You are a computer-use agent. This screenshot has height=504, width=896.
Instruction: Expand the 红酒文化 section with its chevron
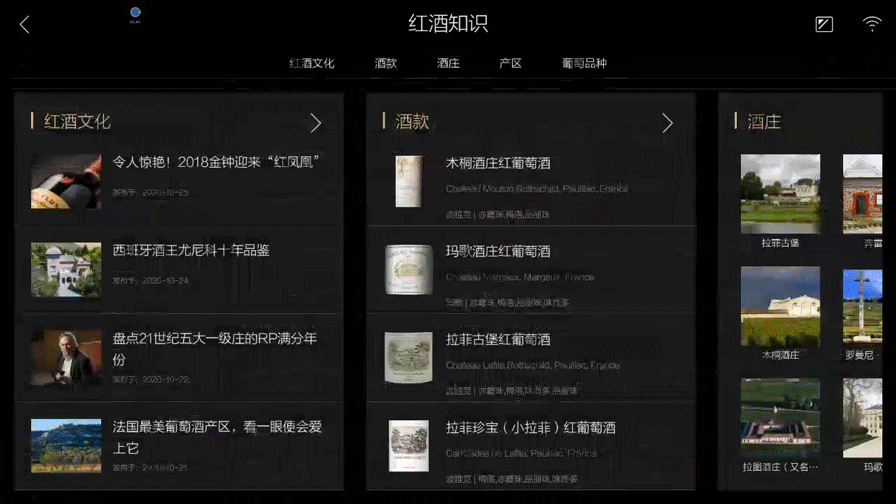(x=315, y=123)
